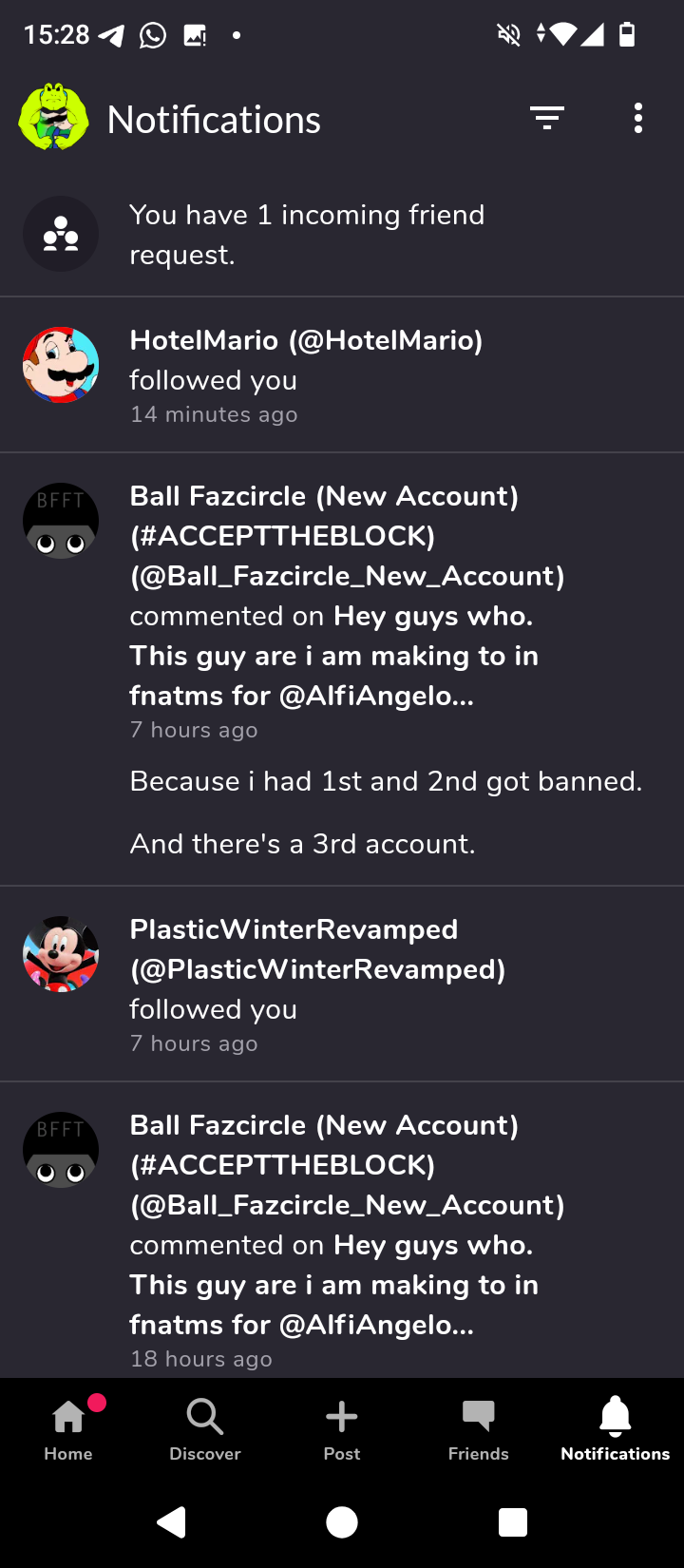
Task: Open the 'And there's a 3rd account' comment
Action: [x=302, y=844]
